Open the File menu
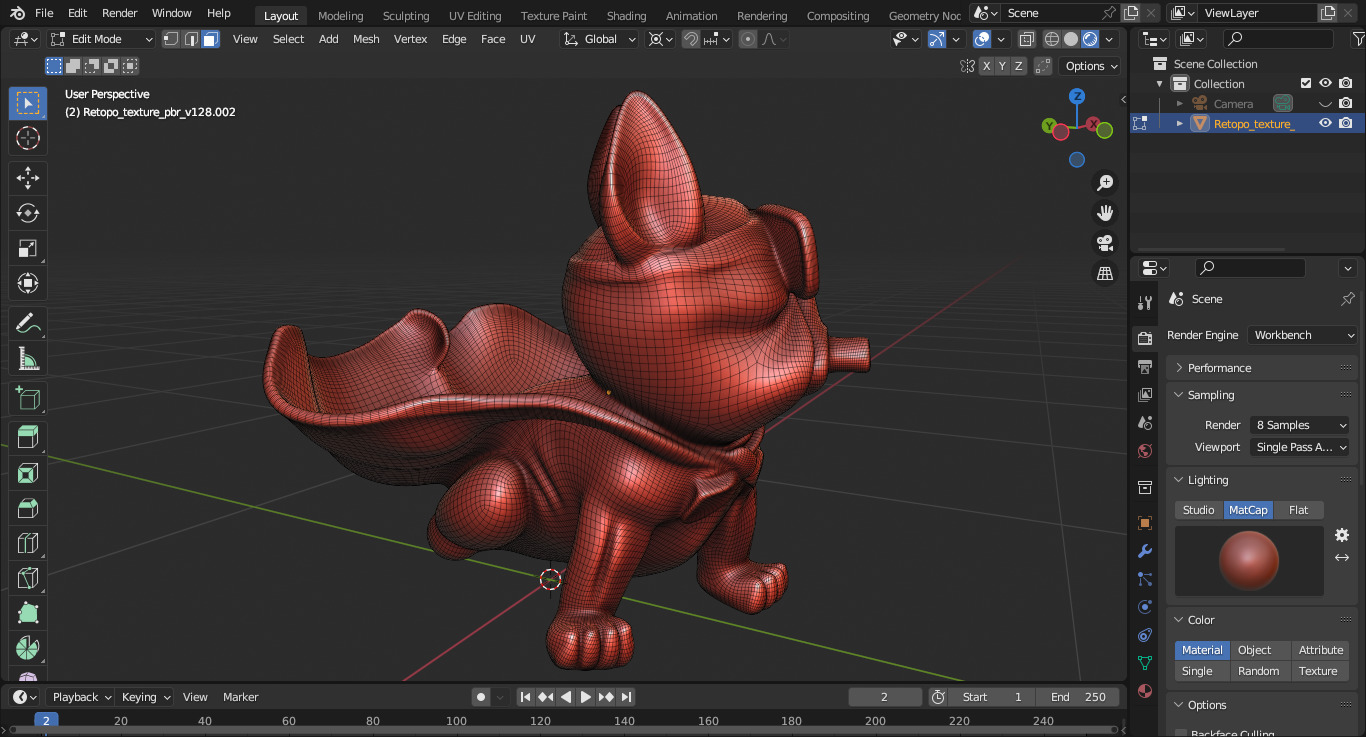 click(44, 13)
